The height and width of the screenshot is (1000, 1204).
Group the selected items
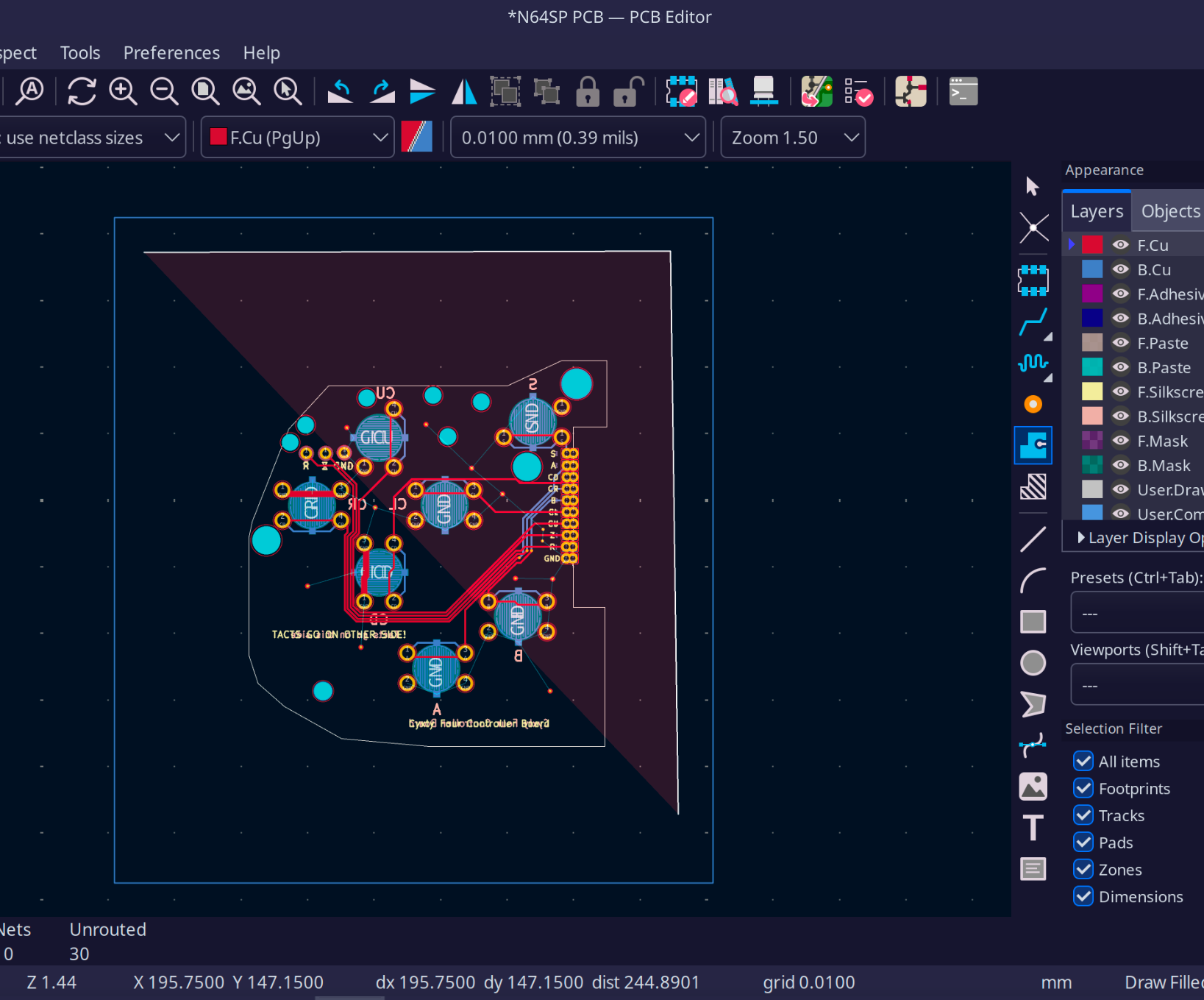(505, 91)
